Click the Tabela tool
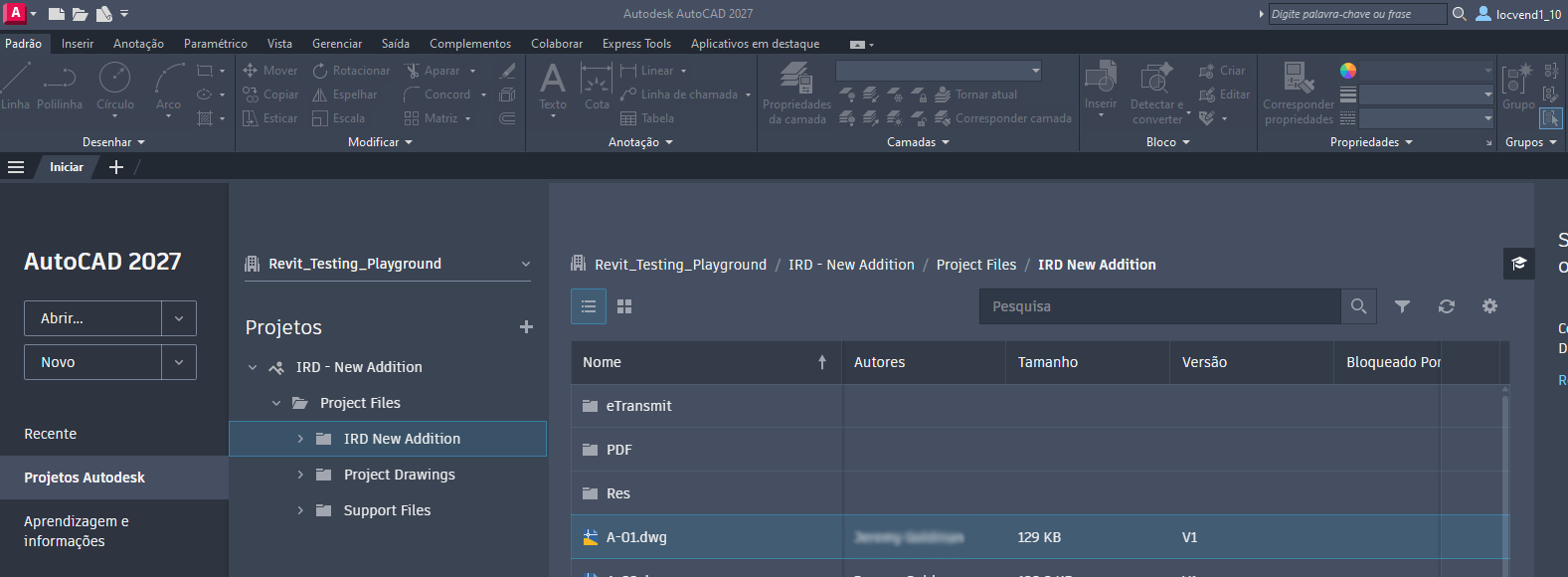The height and width of the screenshot is (577, 1568). [647, 118]
